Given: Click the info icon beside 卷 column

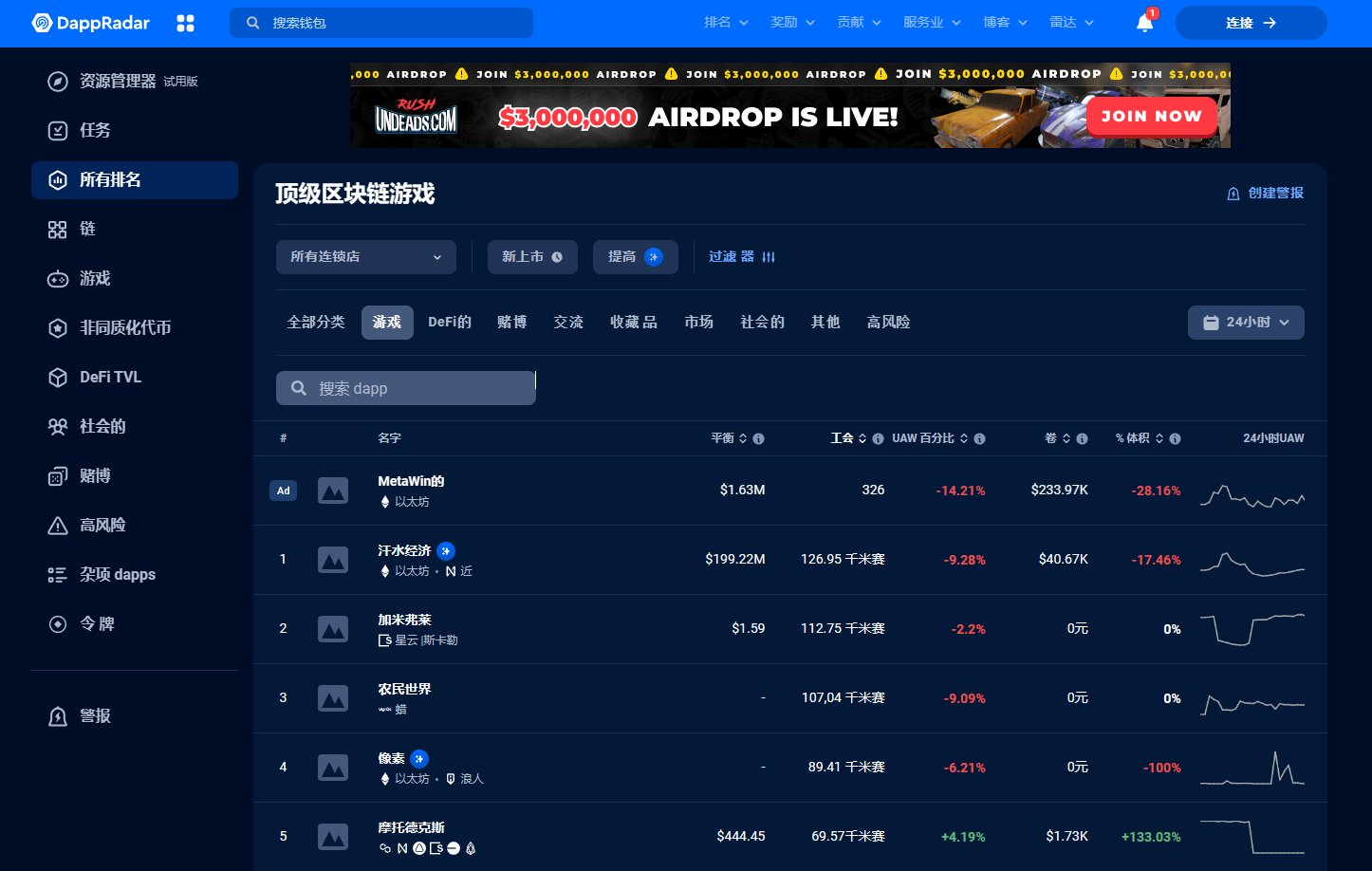Looking at the screenshot, I should (x=1083, y=438).
